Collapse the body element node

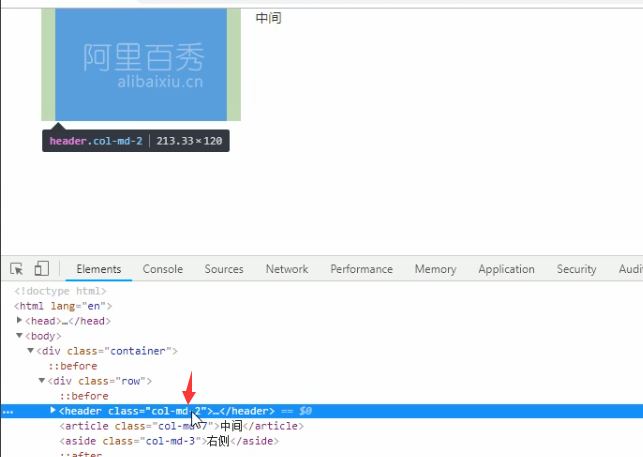click(19, 336)
